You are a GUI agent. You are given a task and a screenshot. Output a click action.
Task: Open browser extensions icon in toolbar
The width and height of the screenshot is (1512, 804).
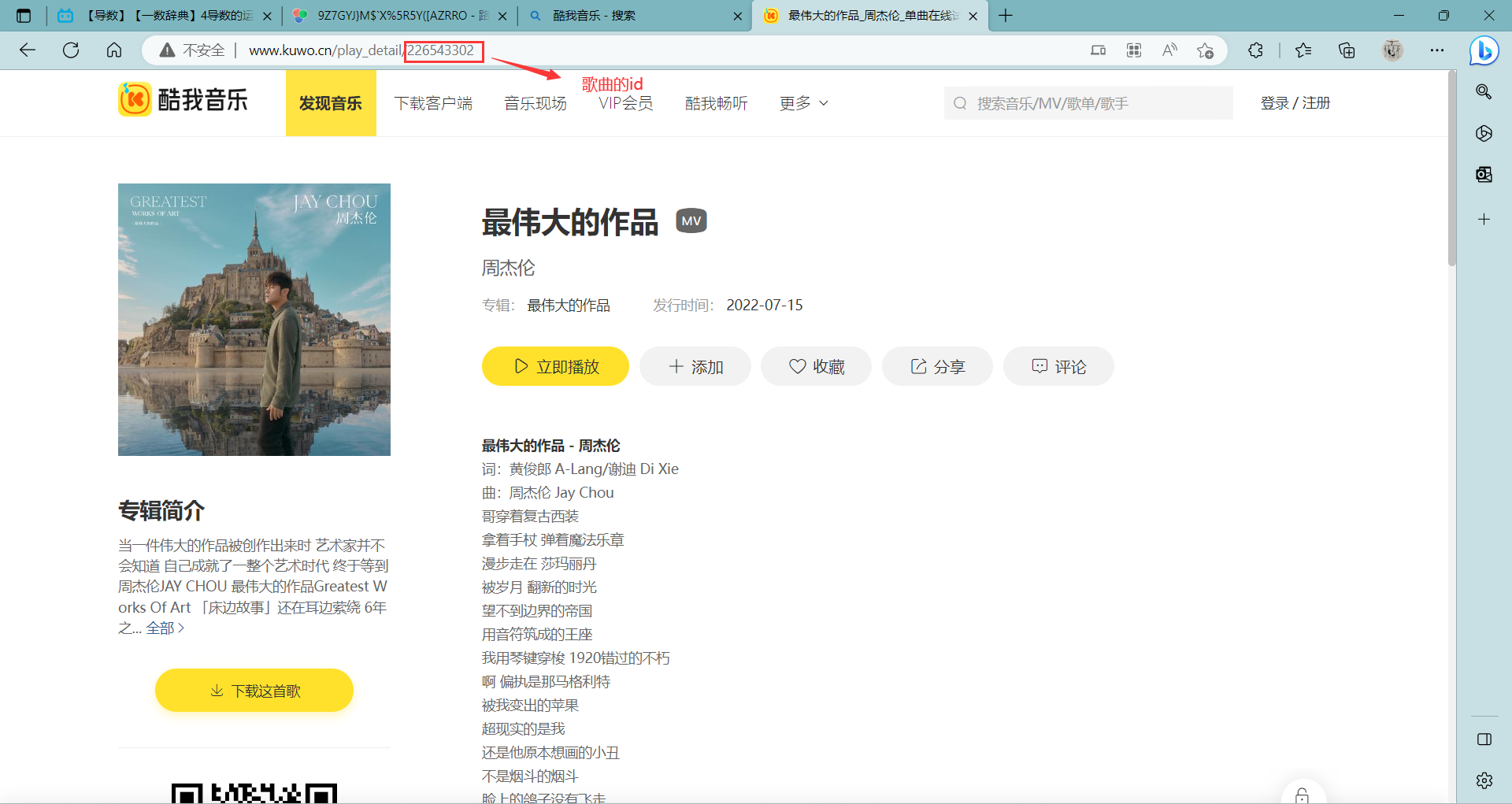(x=1255, y=50)
